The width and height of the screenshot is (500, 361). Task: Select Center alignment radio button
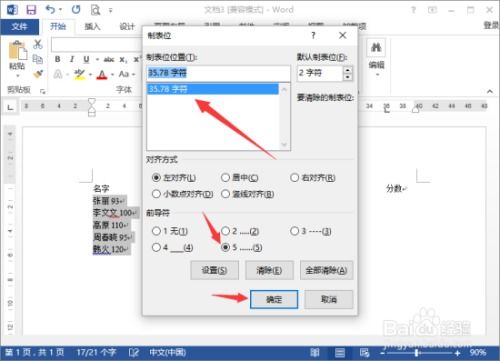225,178
